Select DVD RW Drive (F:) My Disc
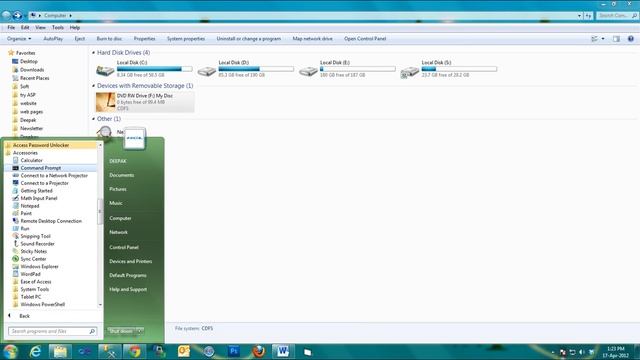The height and width of the screenshot is (360, 640). pos(145,102)
